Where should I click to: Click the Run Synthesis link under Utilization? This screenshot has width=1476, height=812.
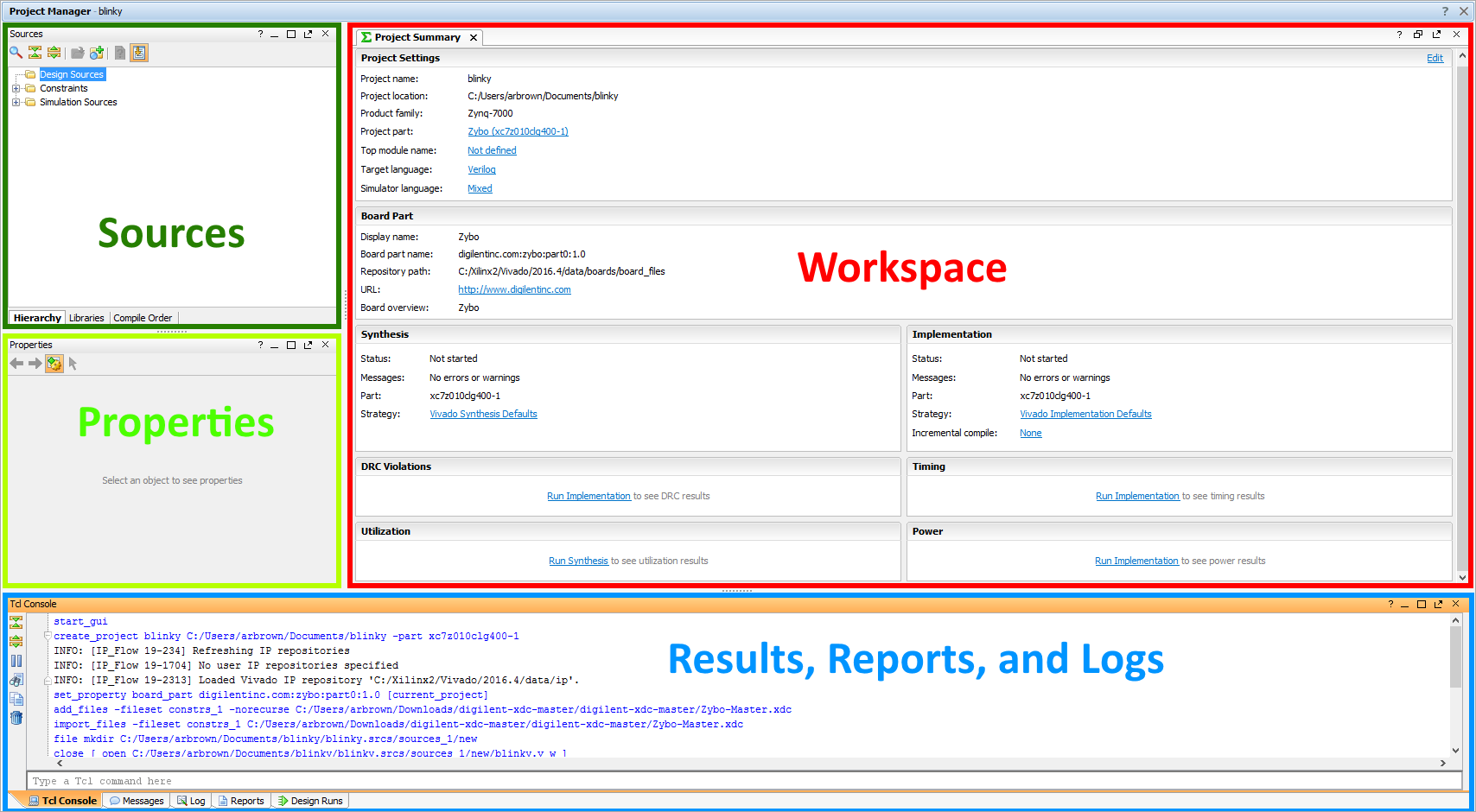coord(578,561)
